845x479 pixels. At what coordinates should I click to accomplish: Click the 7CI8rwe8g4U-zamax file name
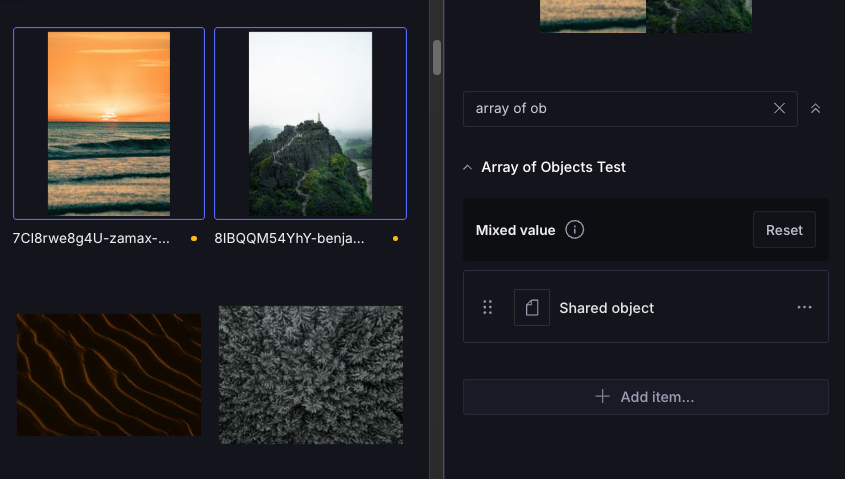[x=91, y=238]
